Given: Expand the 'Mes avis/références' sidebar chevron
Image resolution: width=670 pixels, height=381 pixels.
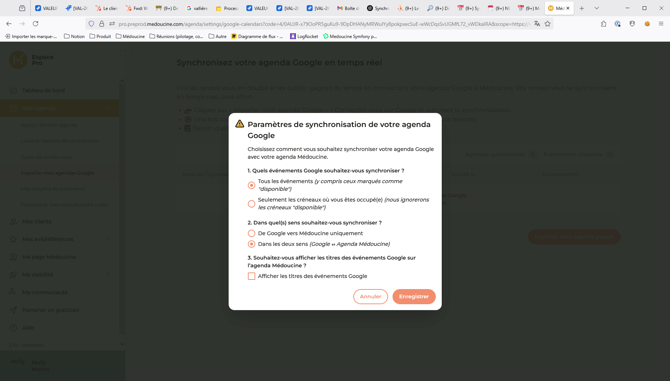Looking at the screenshot, I should (108, 239).
